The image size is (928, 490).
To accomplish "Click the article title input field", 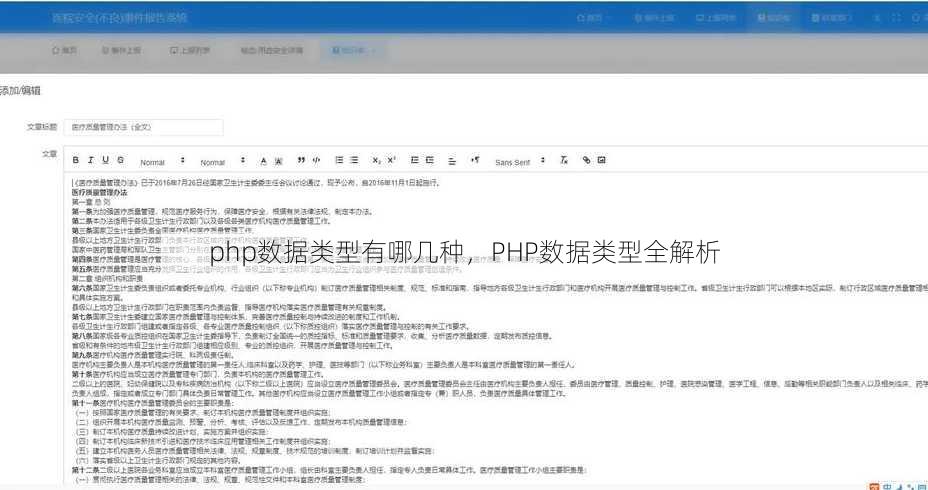I will pyautogui.click(x=144, y=127).
